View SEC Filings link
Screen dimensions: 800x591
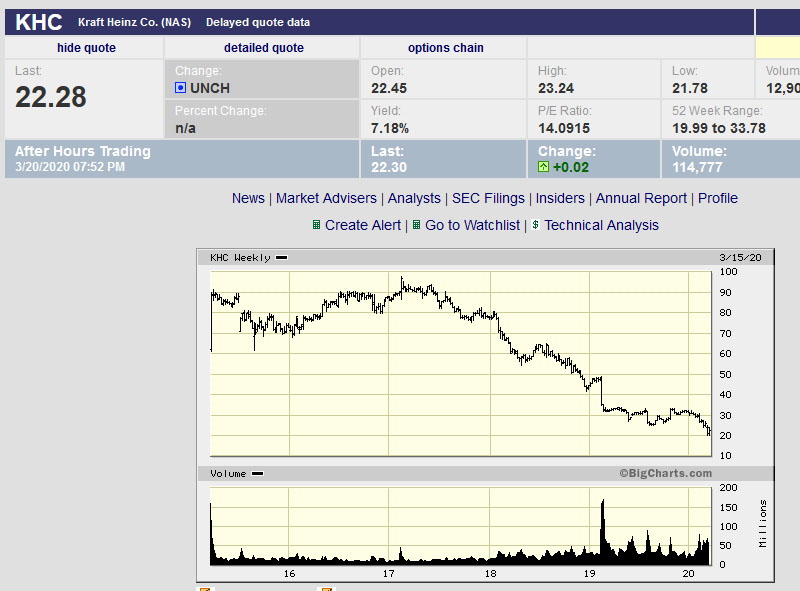point(488,198)
